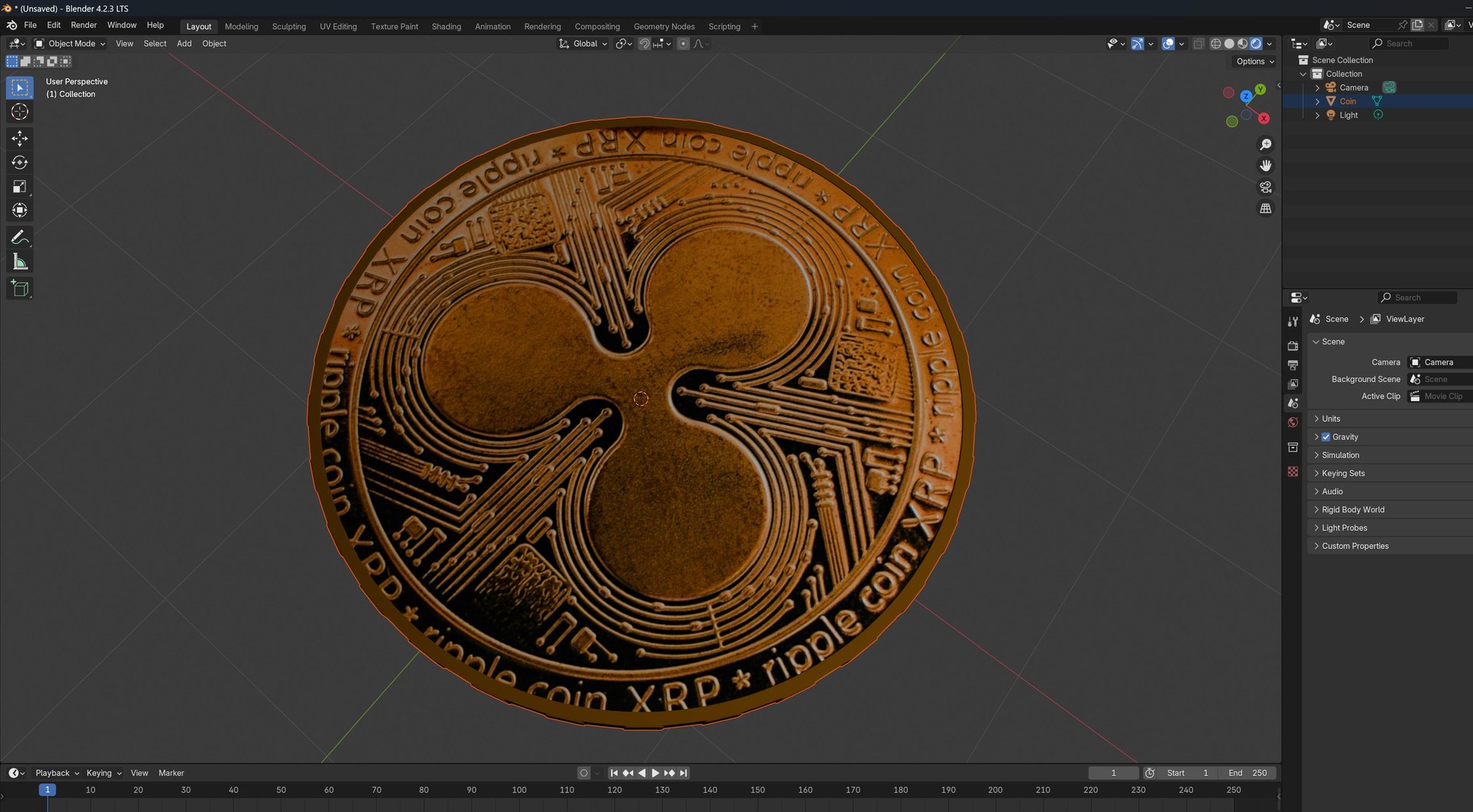Click the Coin mesh data icon in the outliner
The width and height of the screenshot is (1473, 812).
[1377, 101]
